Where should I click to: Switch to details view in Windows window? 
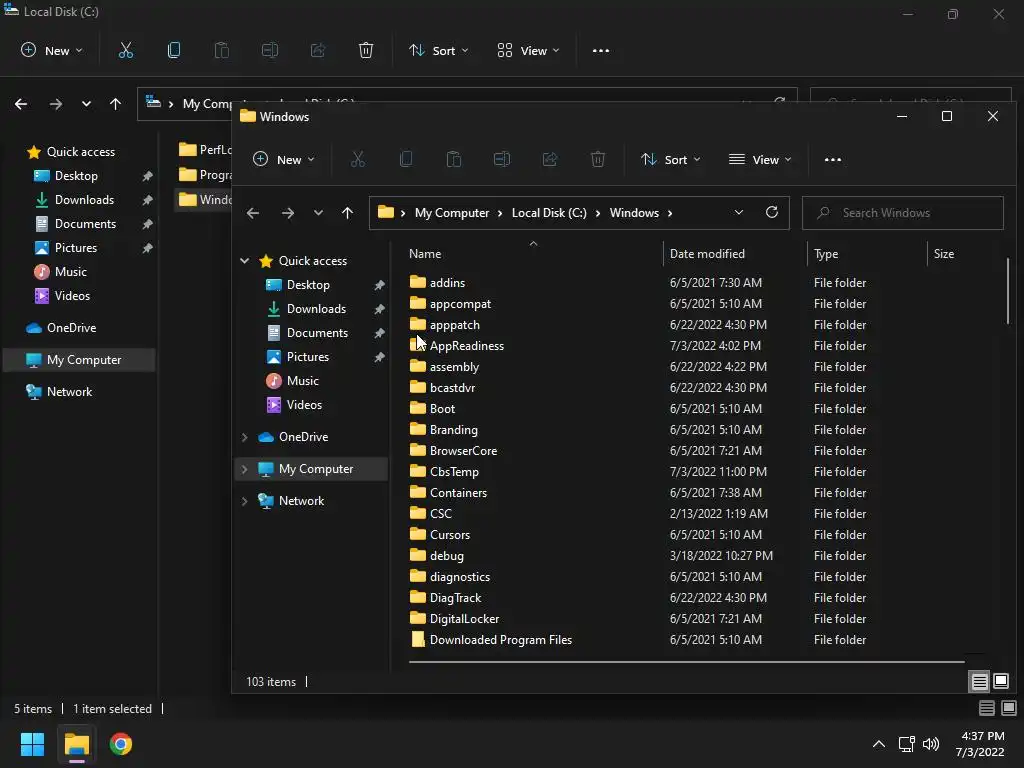click(x=980, y=682)
